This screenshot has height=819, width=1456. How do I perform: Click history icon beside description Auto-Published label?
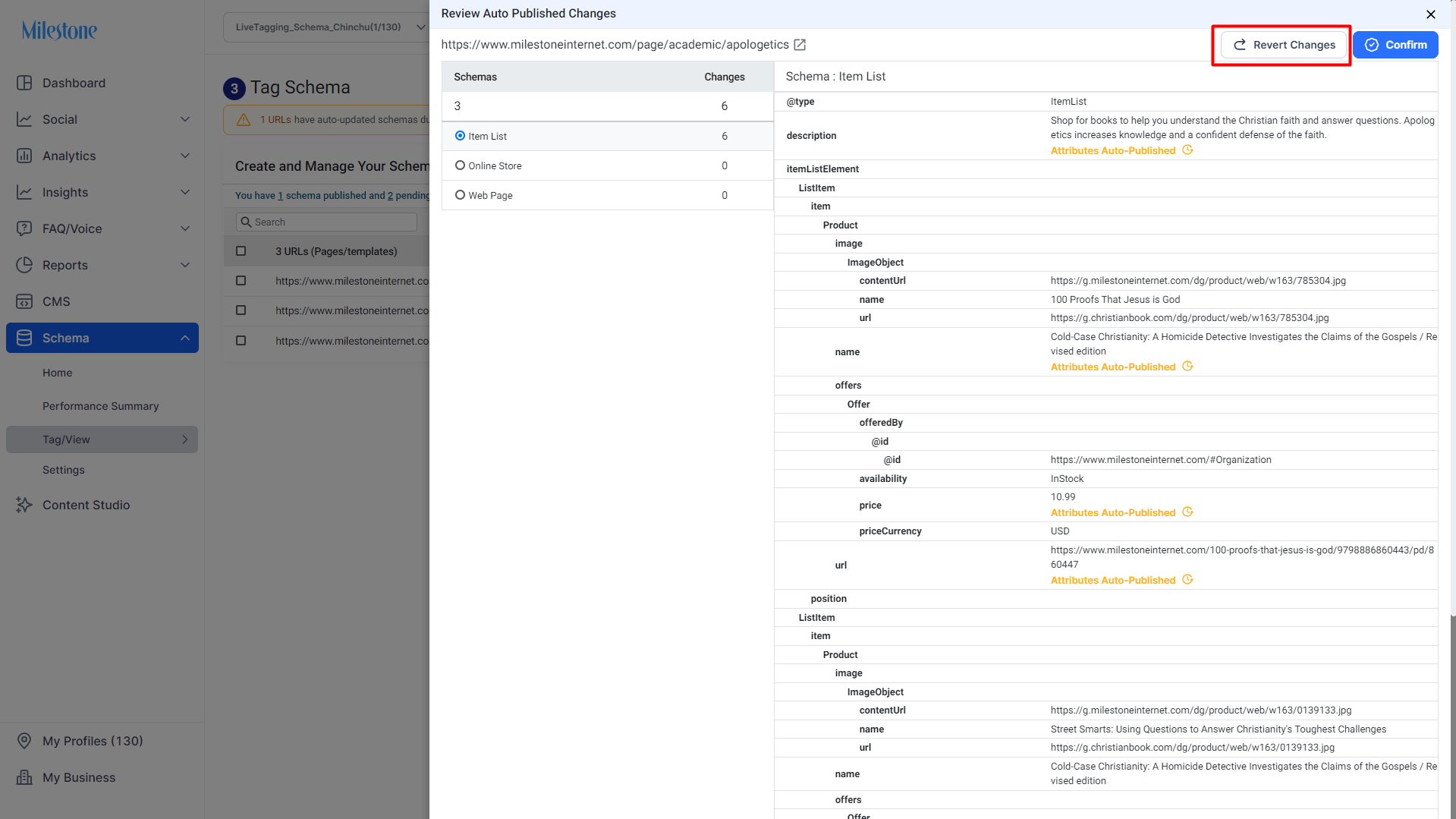click(1188, 150)
